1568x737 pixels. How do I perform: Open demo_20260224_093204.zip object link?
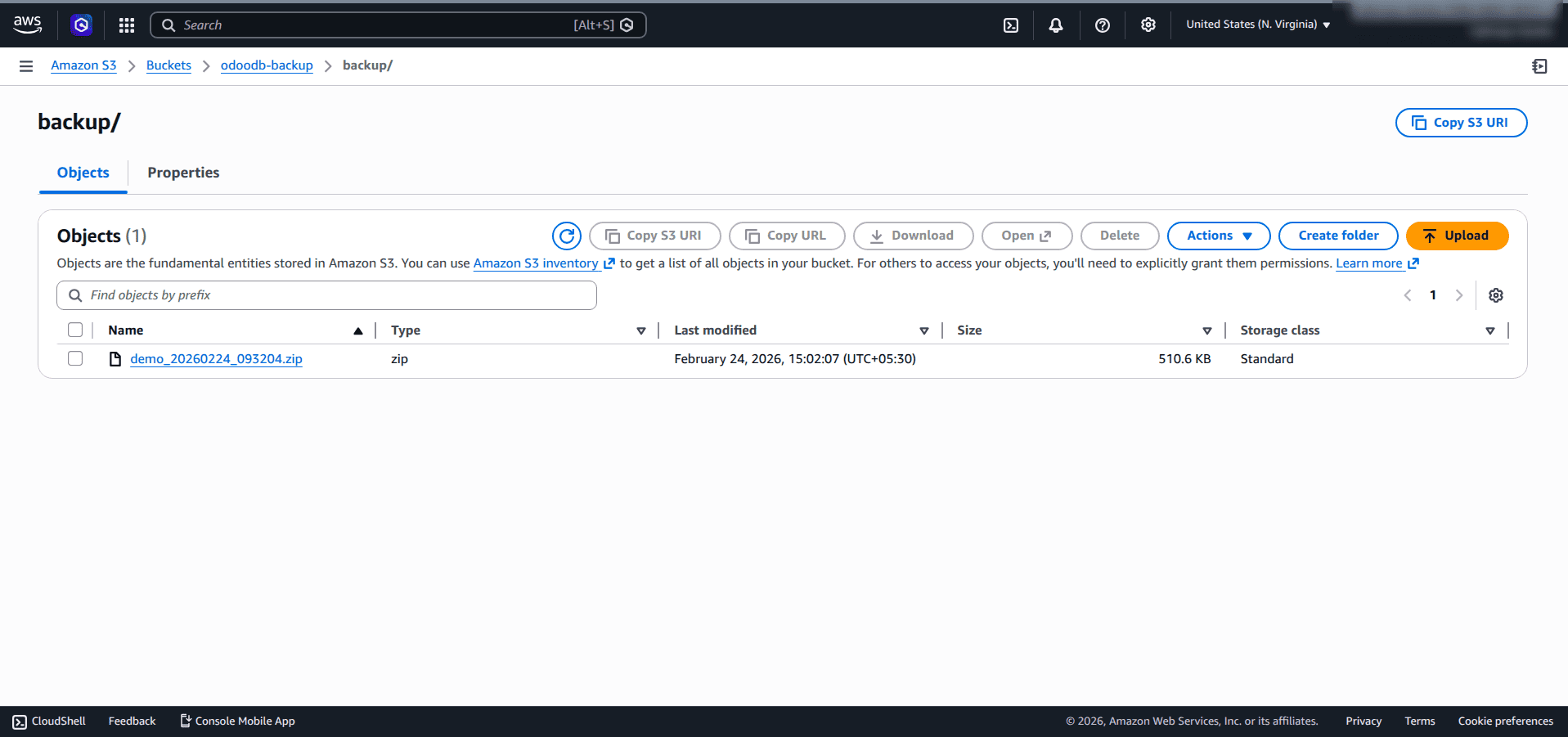click(216, 359)
